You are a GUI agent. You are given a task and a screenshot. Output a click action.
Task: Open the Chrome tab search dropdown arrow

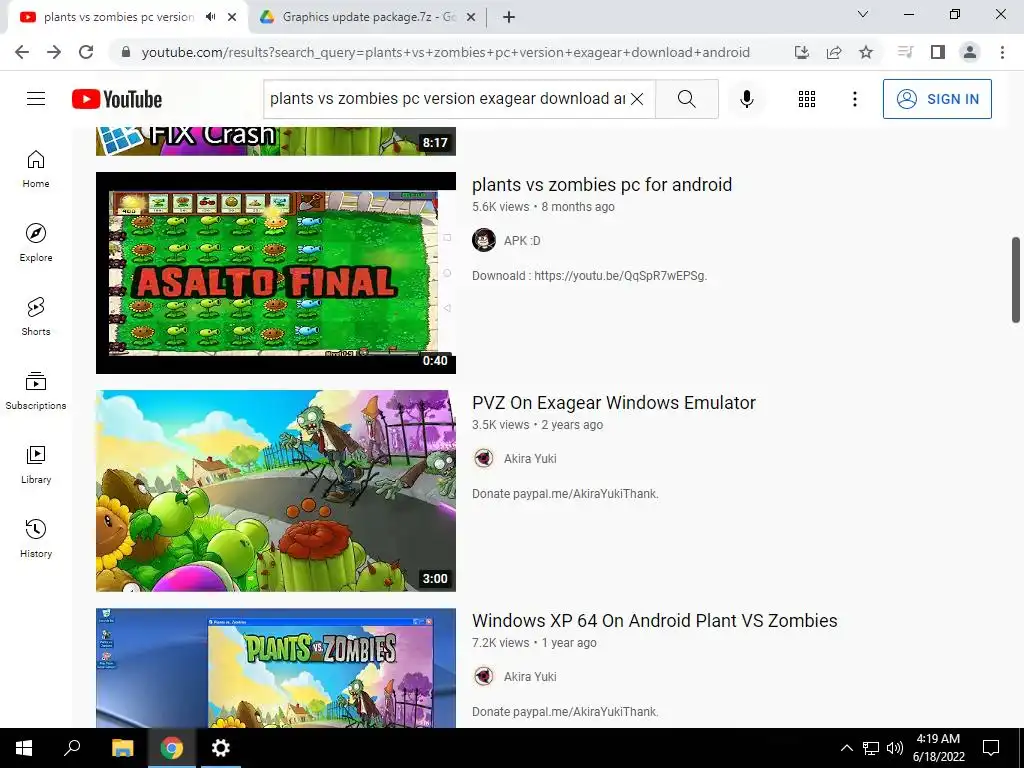point(863,14)
